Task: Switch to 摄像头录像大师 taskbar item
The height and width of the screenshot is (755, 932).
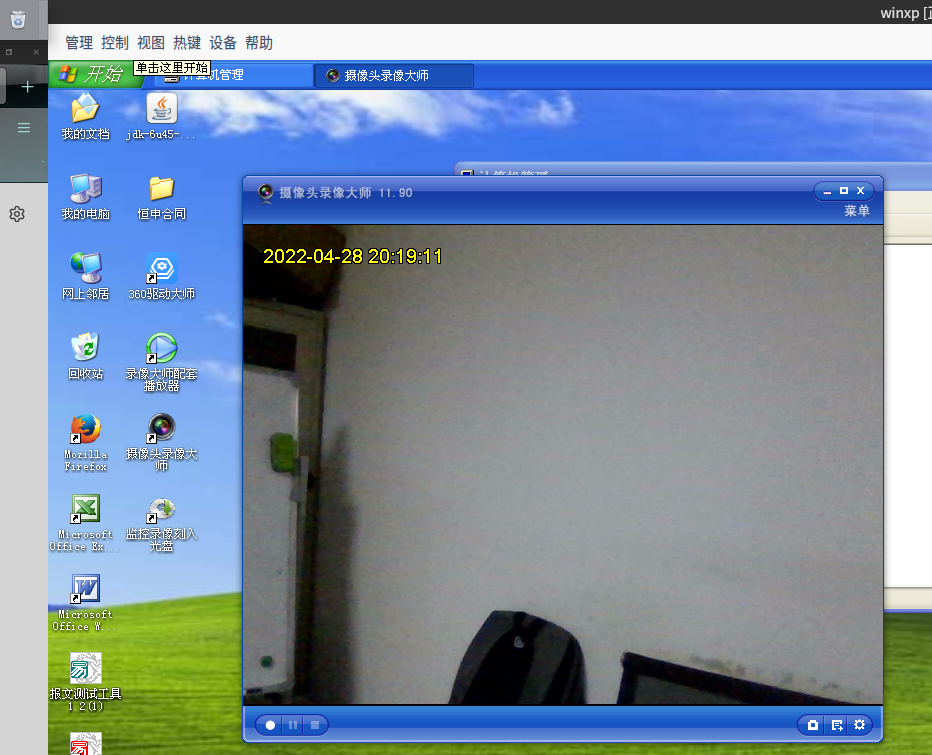Action: click(x=393, y=76)
